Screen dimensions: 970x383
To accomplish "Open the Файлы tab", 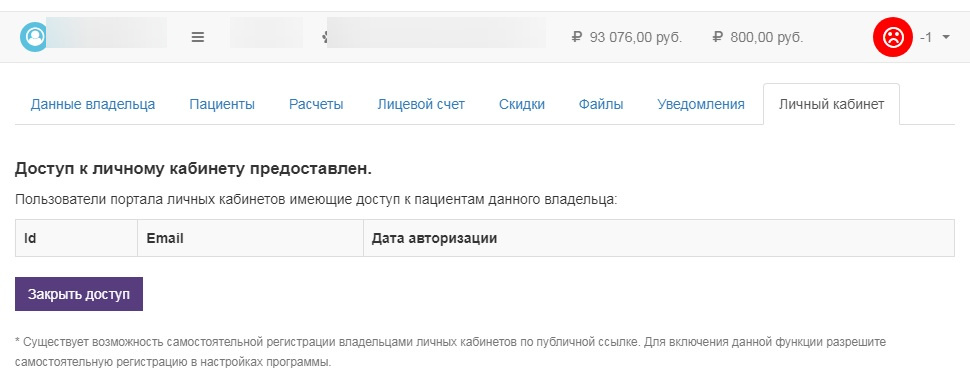I will point(601,104).
